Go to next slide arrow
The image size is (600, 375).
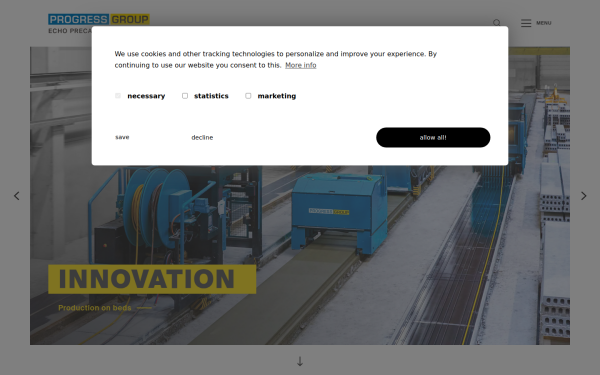584,196
